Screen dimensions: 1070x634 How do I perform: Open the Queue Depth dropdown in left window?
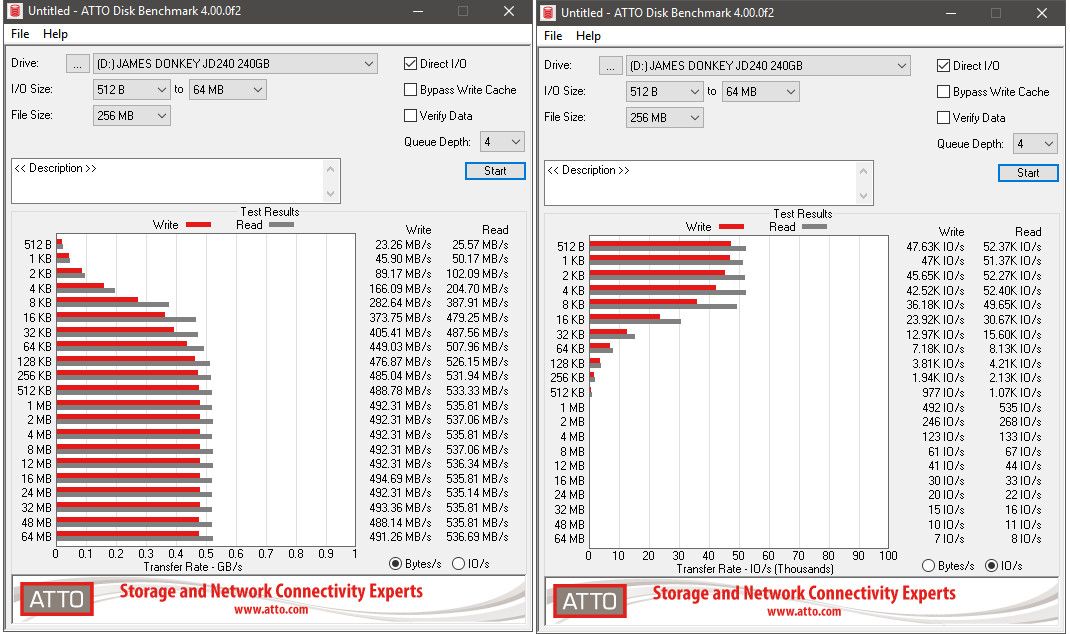[x=502, y=142]
